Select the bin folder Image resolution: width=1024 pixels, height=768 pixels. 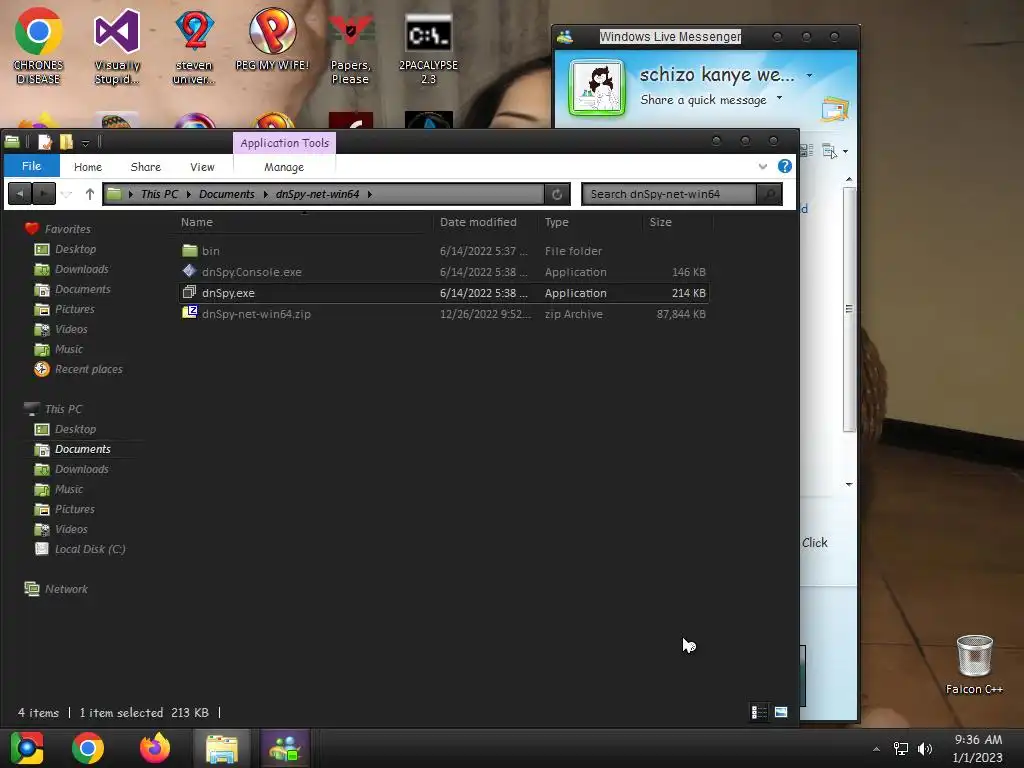(x=444, y=251)
